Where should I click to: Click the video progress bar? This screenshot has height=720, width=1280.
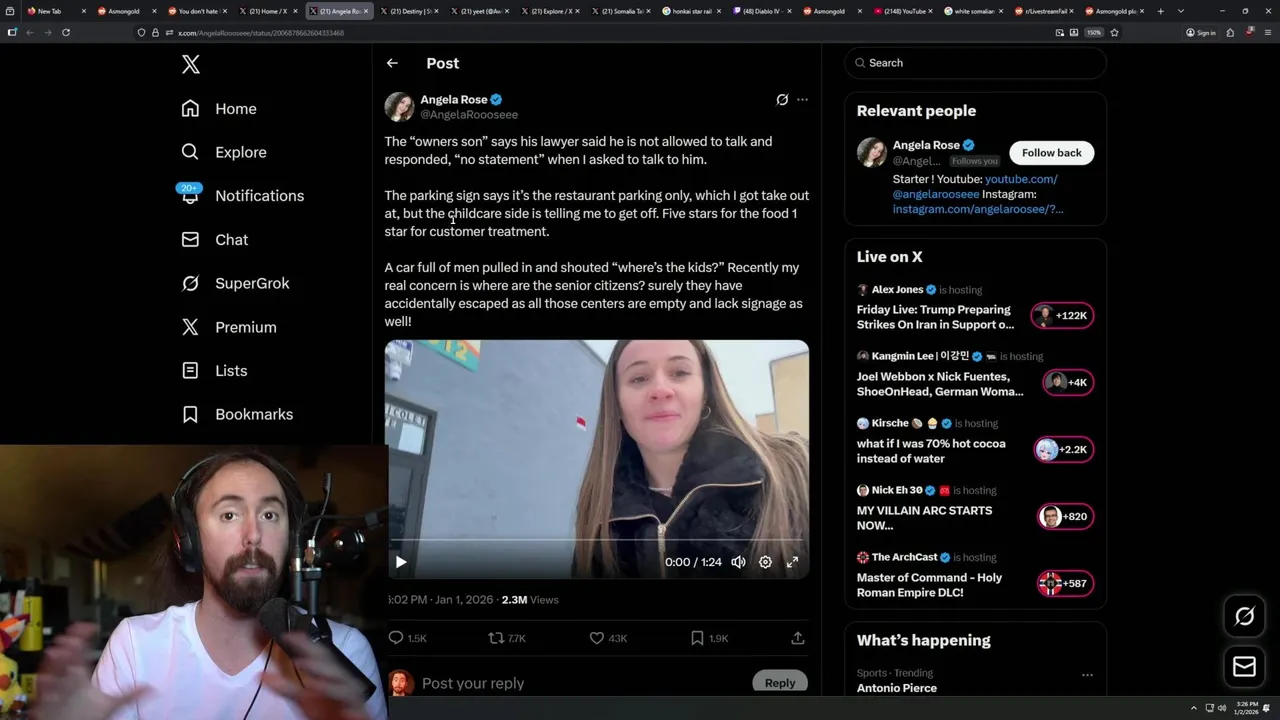597,540
